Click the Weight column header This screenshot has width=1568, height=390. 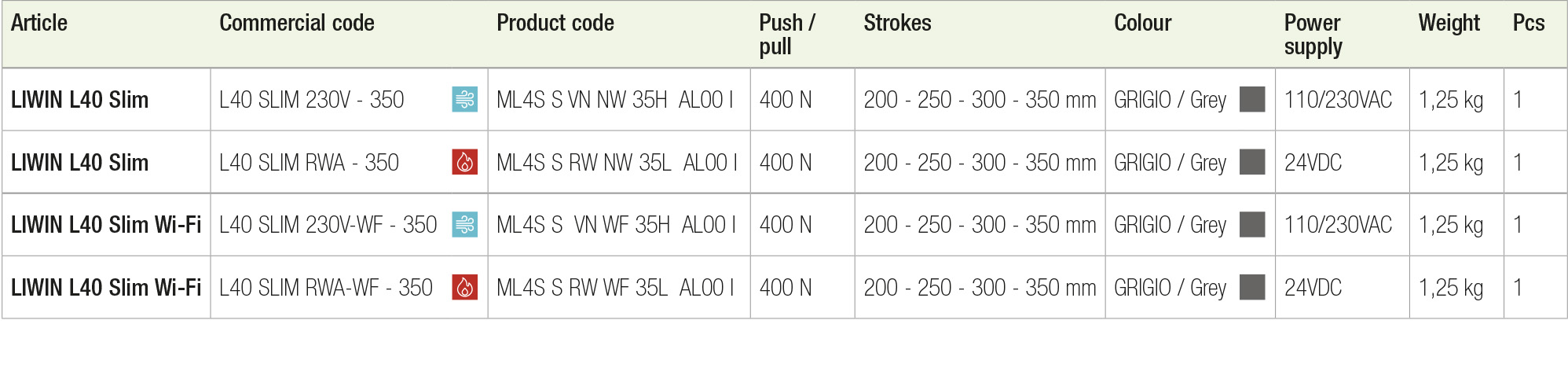click(1449, 24)
